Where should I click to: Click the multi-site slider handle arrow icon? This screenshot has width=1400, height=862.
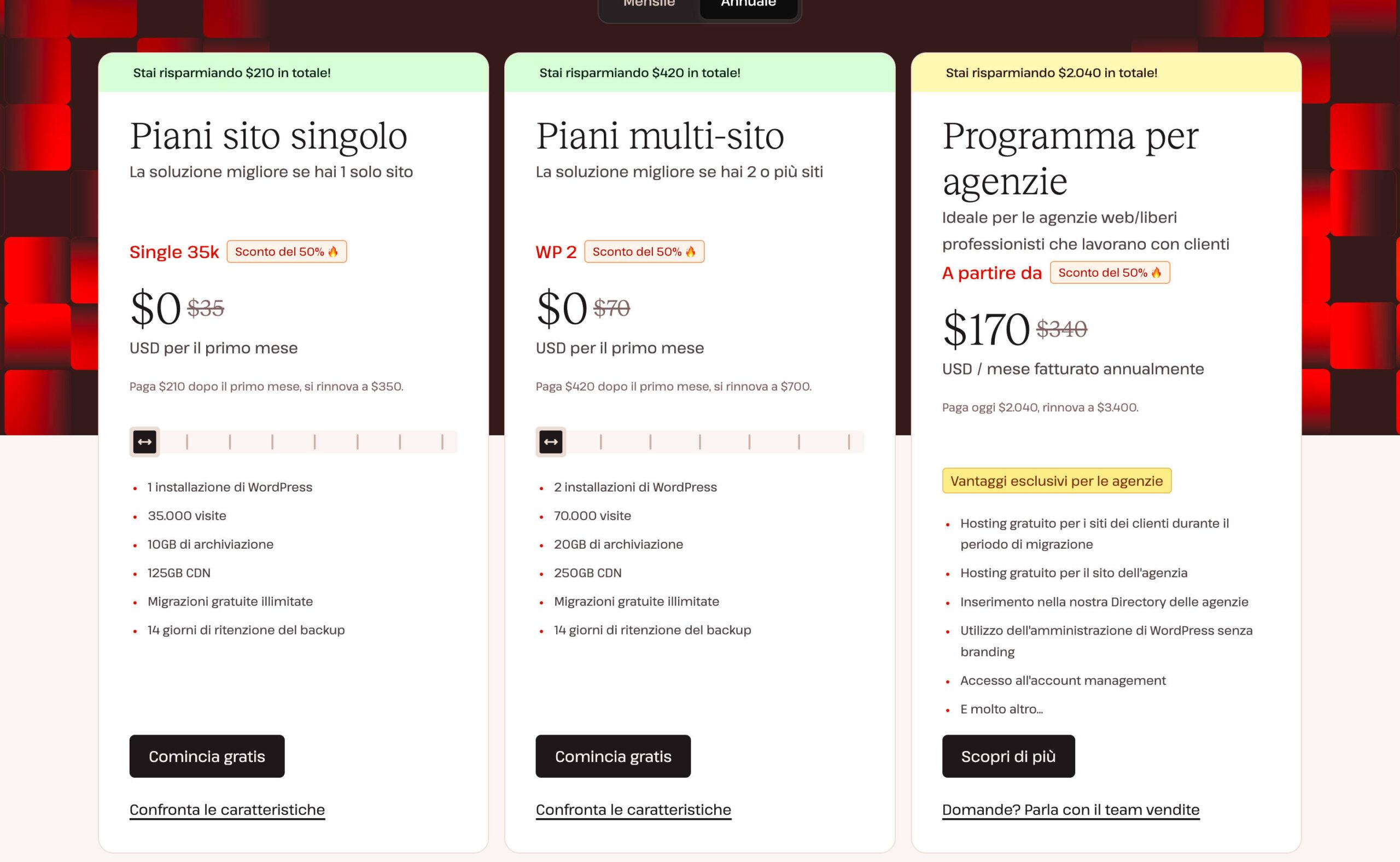click(x=551, y=442)
